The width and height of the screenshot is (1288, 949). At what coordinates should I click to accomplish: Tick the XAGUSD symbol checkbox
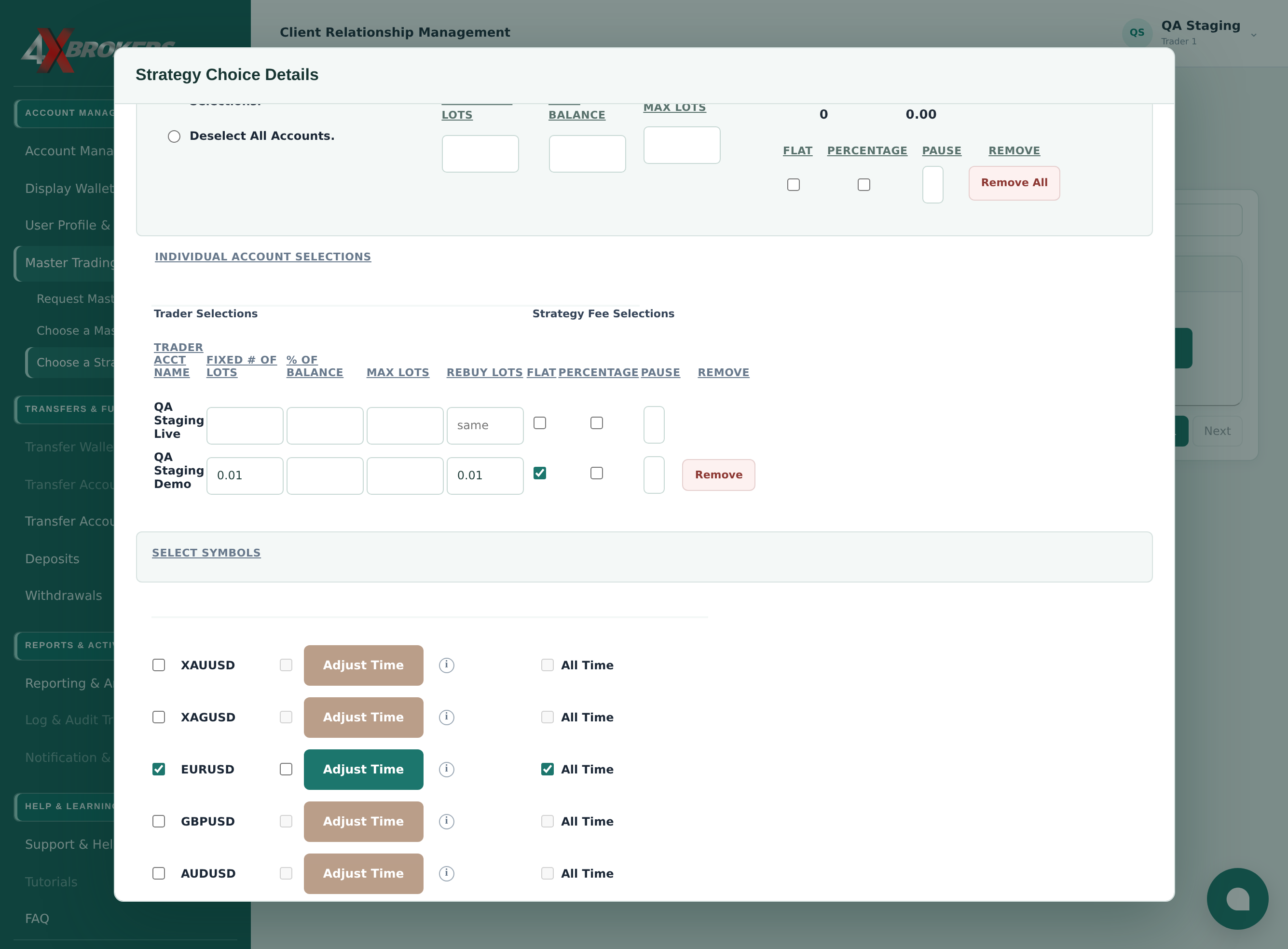tap(159, 718)
